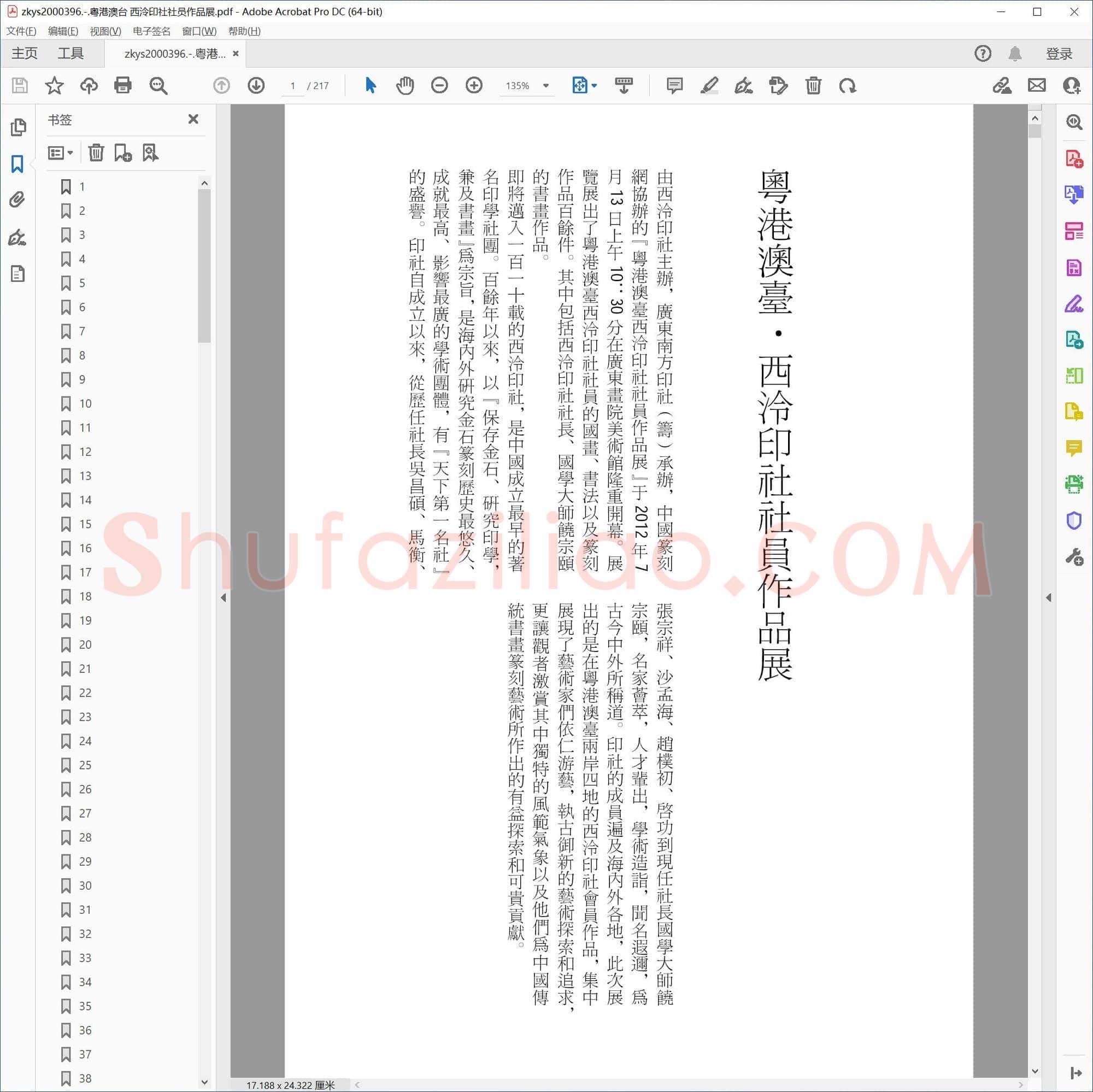
Task: Upload the file to cloud
Action: [x=89, y=85]
